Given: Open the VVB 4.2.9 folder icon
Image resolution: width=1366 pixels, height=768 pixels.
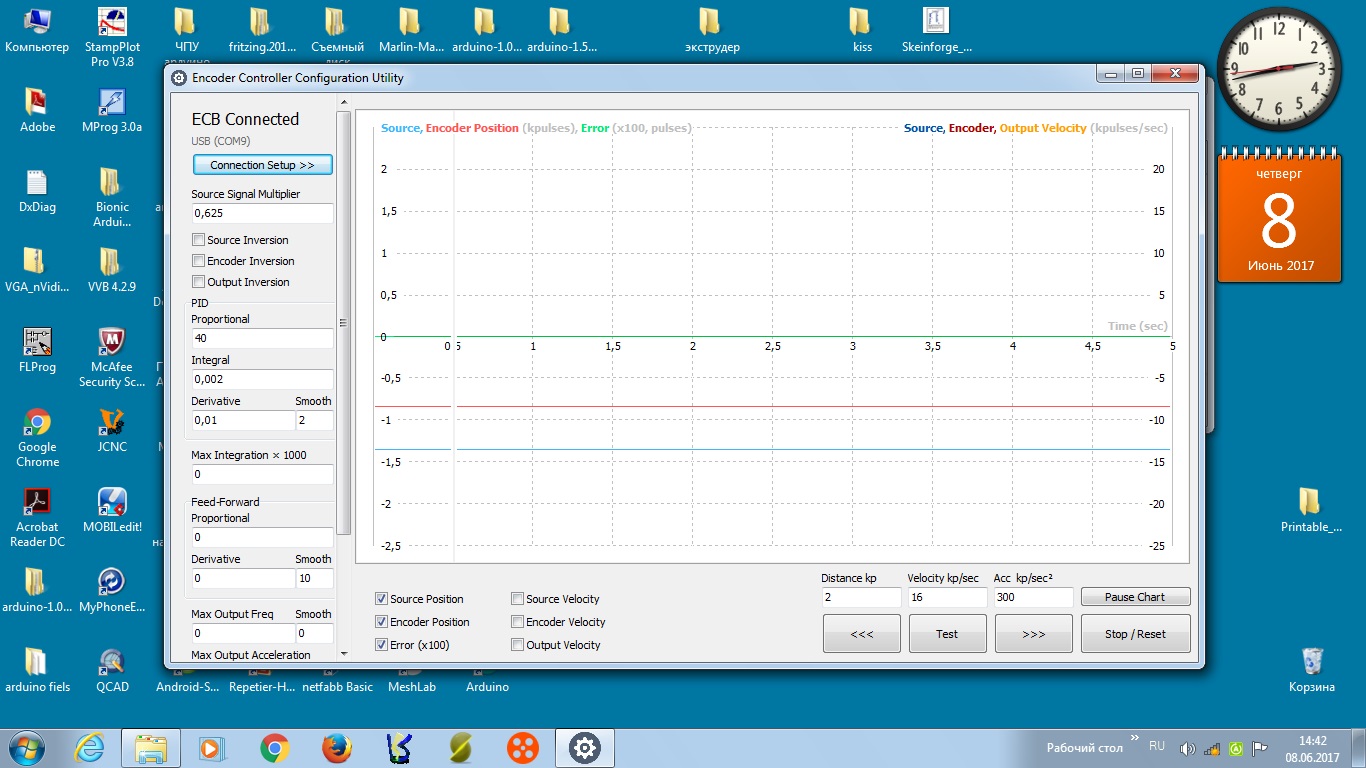Looking at the screenshot, I should tap(112, 270).
